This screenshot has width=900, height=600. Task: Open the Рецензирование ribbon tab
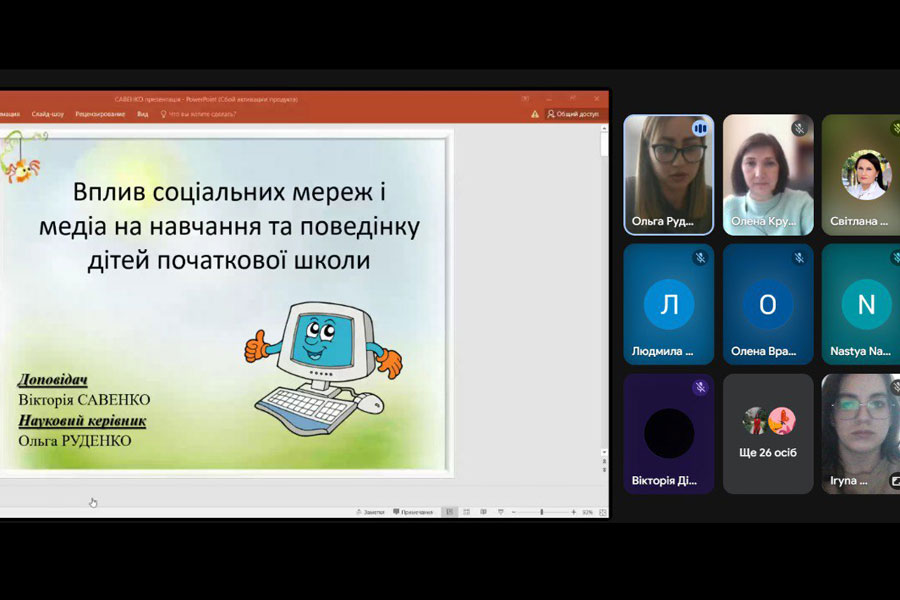point(100,114)
